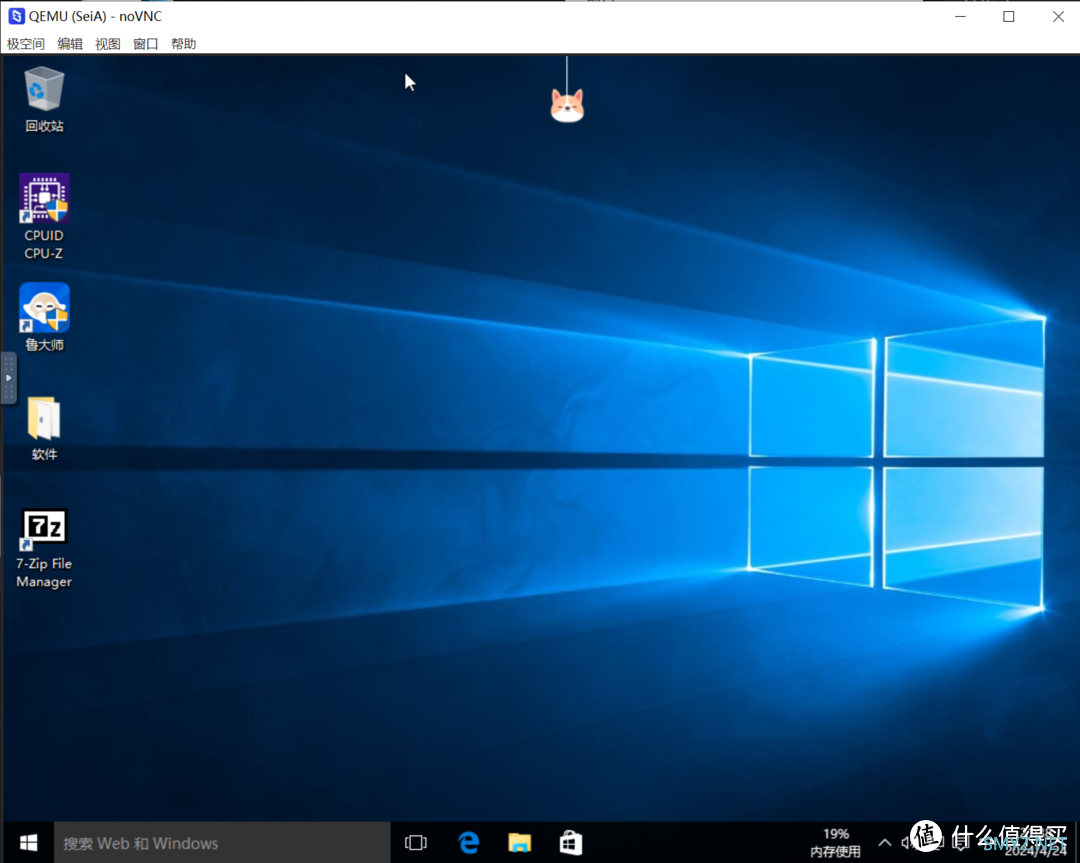Viewport: 1080px width, 863px height.
Task: Open the 视图 menu
Action: (107, 44)
